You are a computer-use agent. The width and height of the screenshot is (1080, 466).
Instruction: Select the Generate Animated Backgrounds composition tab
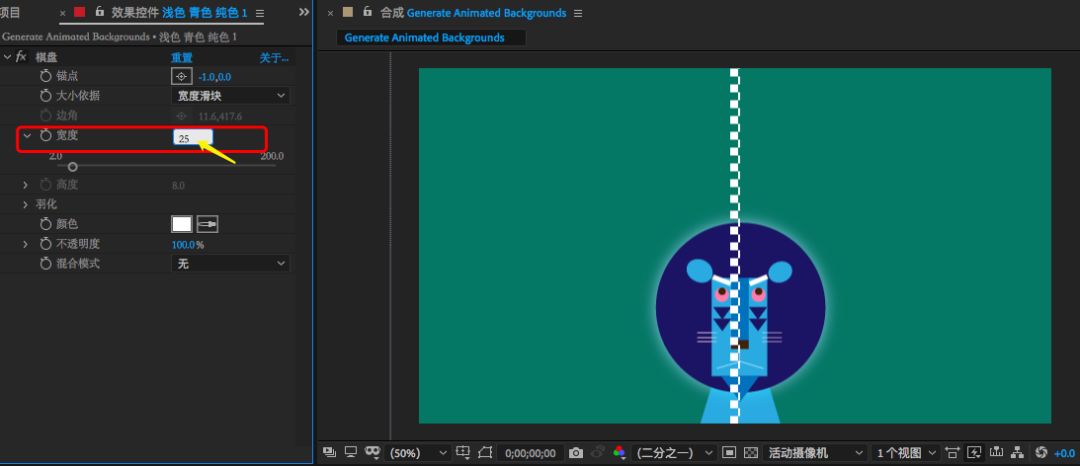(x=425, y=38)
